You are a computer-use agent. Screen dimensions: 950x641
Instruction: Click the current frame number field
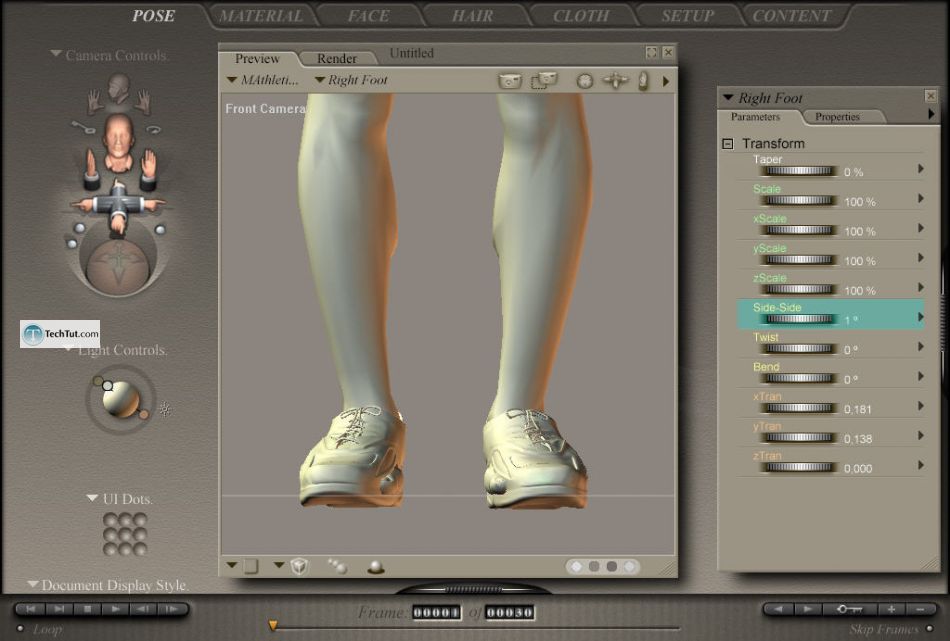tap(436, 613)
